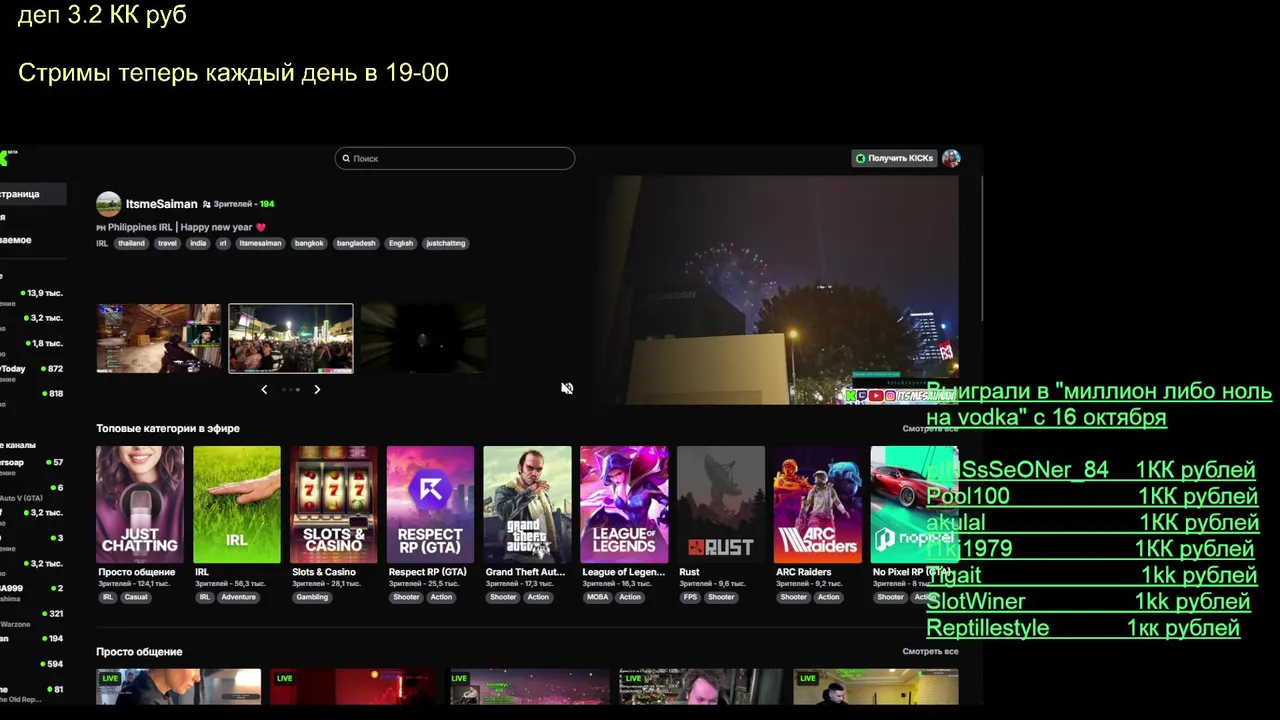Select the thailand tag
1280x720 pixels.
pos(131,243)
